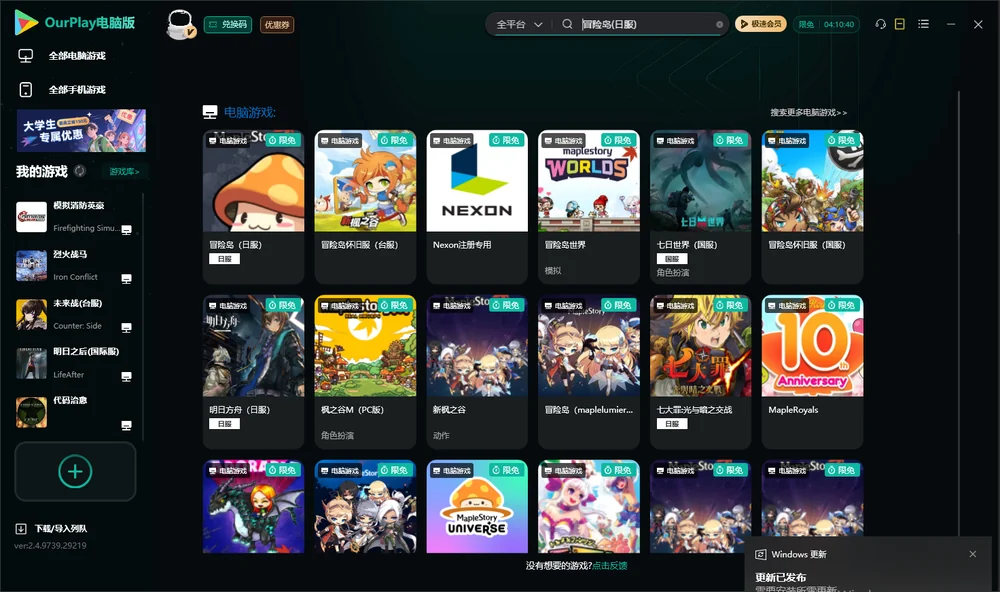This screenshot has height=592, width=1000.
Task: Click into the search input field
Action: pyautogui.click(x=645, y=24)
